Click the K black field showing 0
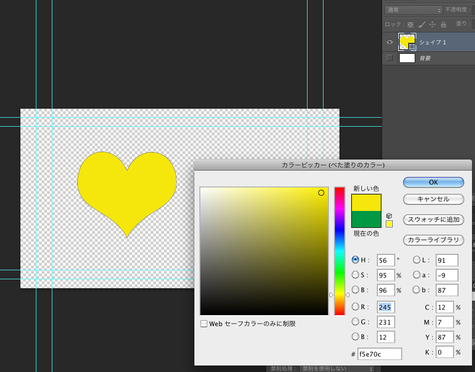 [445, 352]
